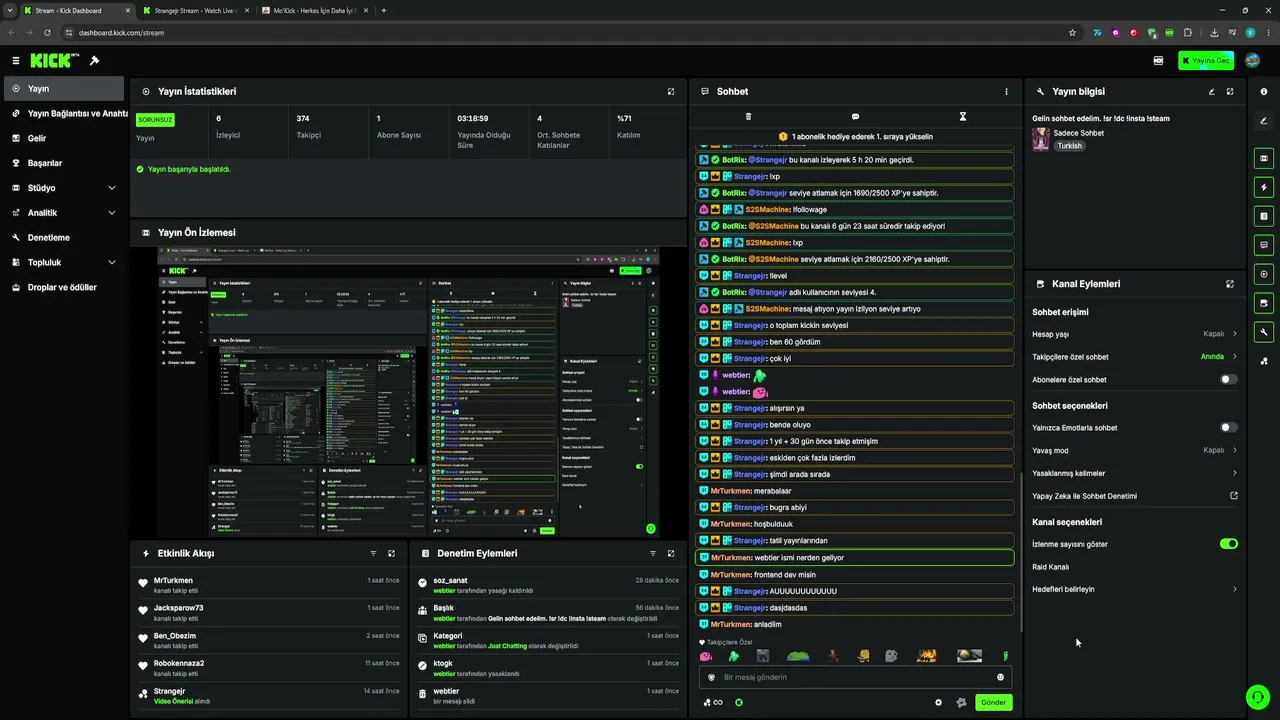Click the Sadece Sohbet category thumbnail
The height and width of the screenshot is (720, 1280).
pos(1041,139)
